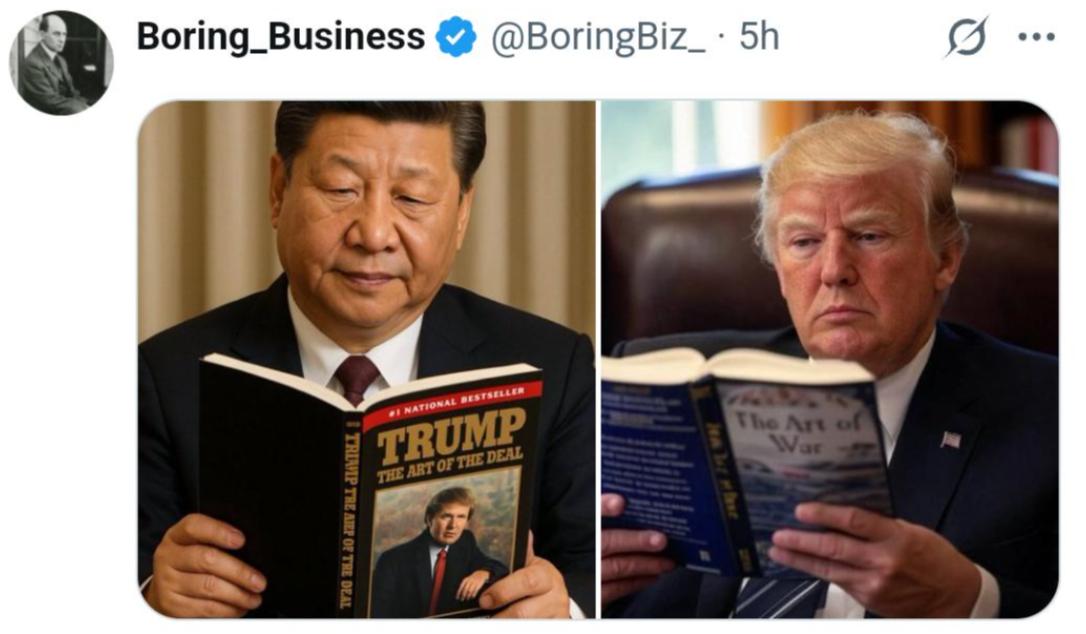The image size is (1086, 634).
Task: Open the Boring_Business profile avatar
Action: click(61, 62)
